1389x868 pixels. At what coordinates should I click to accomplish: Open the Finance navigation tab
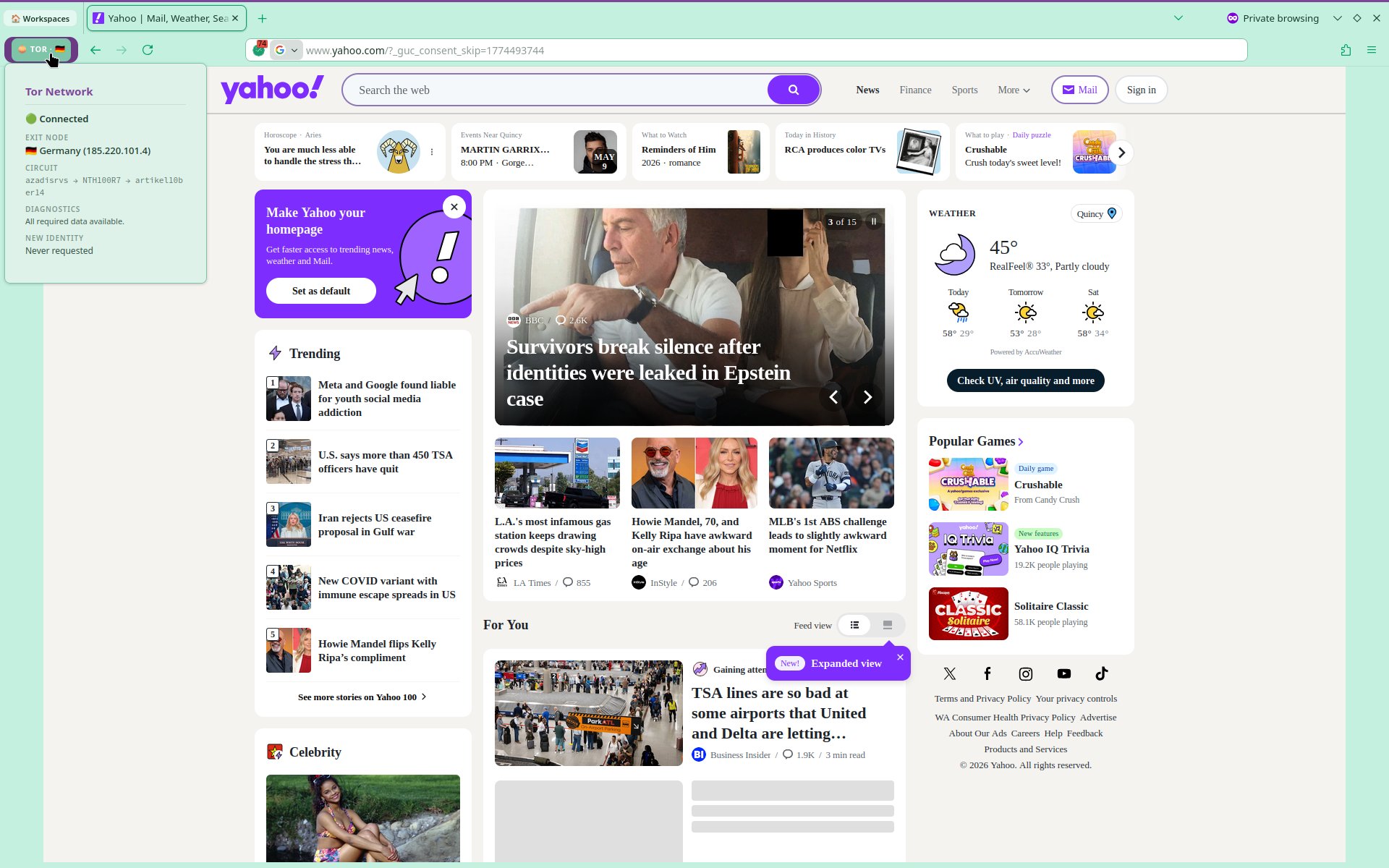pos(915,90)
